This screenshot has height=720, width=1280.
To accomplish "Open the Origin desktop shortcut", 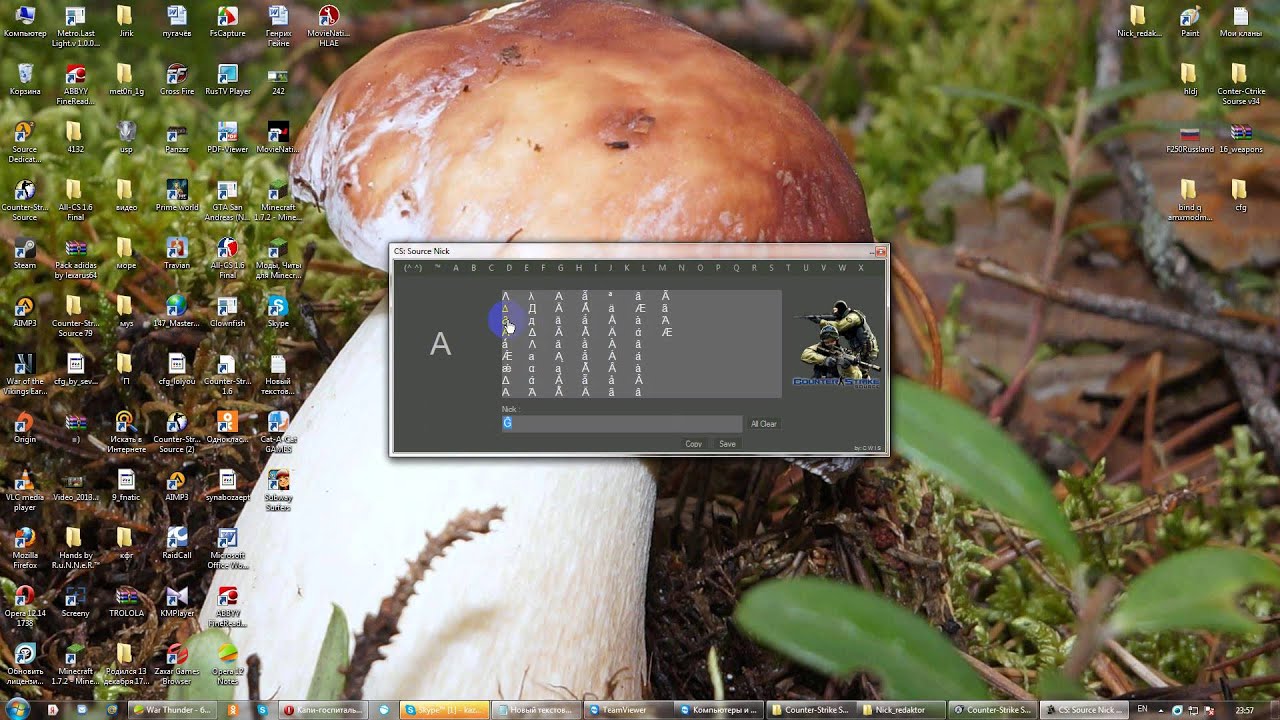I will point(25,427).
